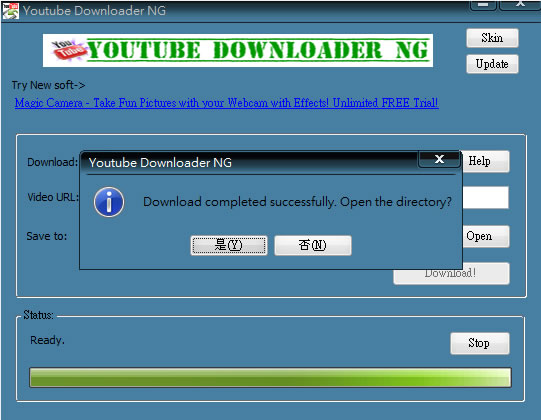Click the green download progress bar
541x420 pixels.
point(270,378)
